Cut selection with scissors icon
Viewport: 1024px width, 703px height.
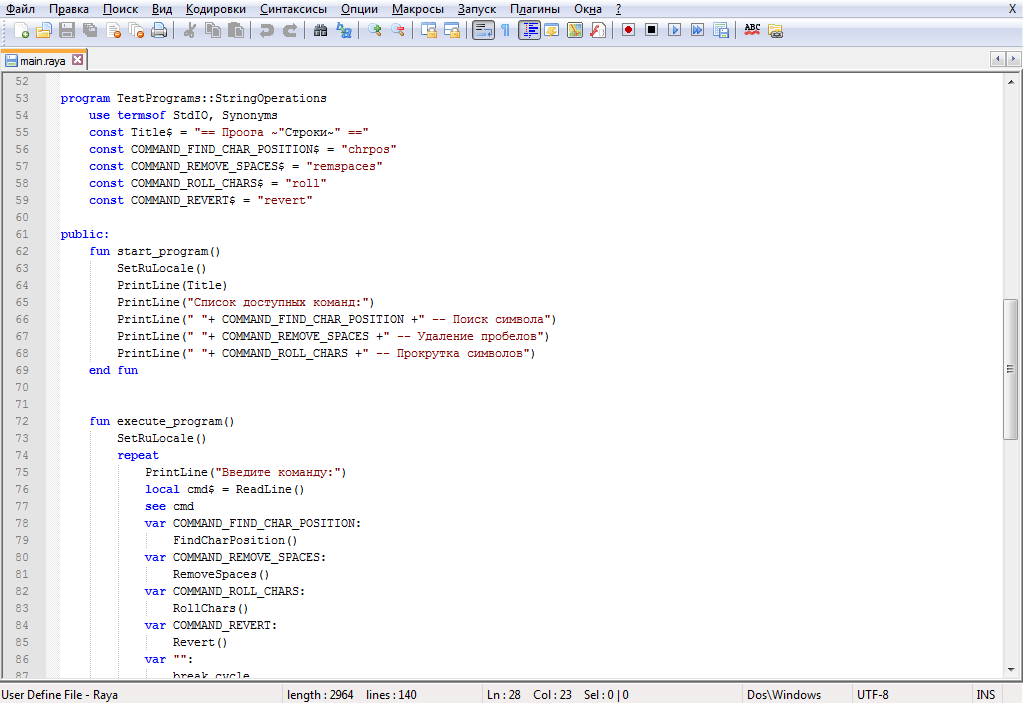[189, 30]
